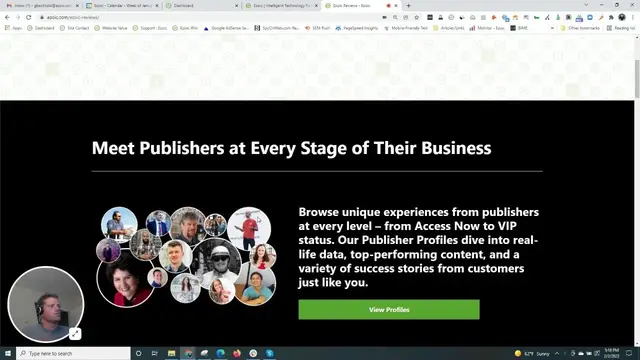
Task: Open the Chrome profile avatar icon
Action: [x=622, y=17]
